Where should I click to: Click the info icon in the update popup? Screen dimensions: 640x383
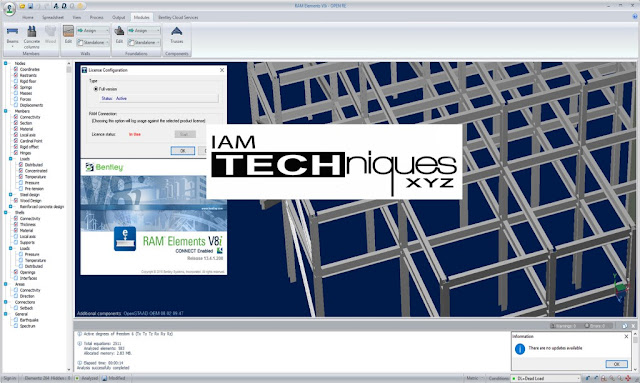click(520, 349)
